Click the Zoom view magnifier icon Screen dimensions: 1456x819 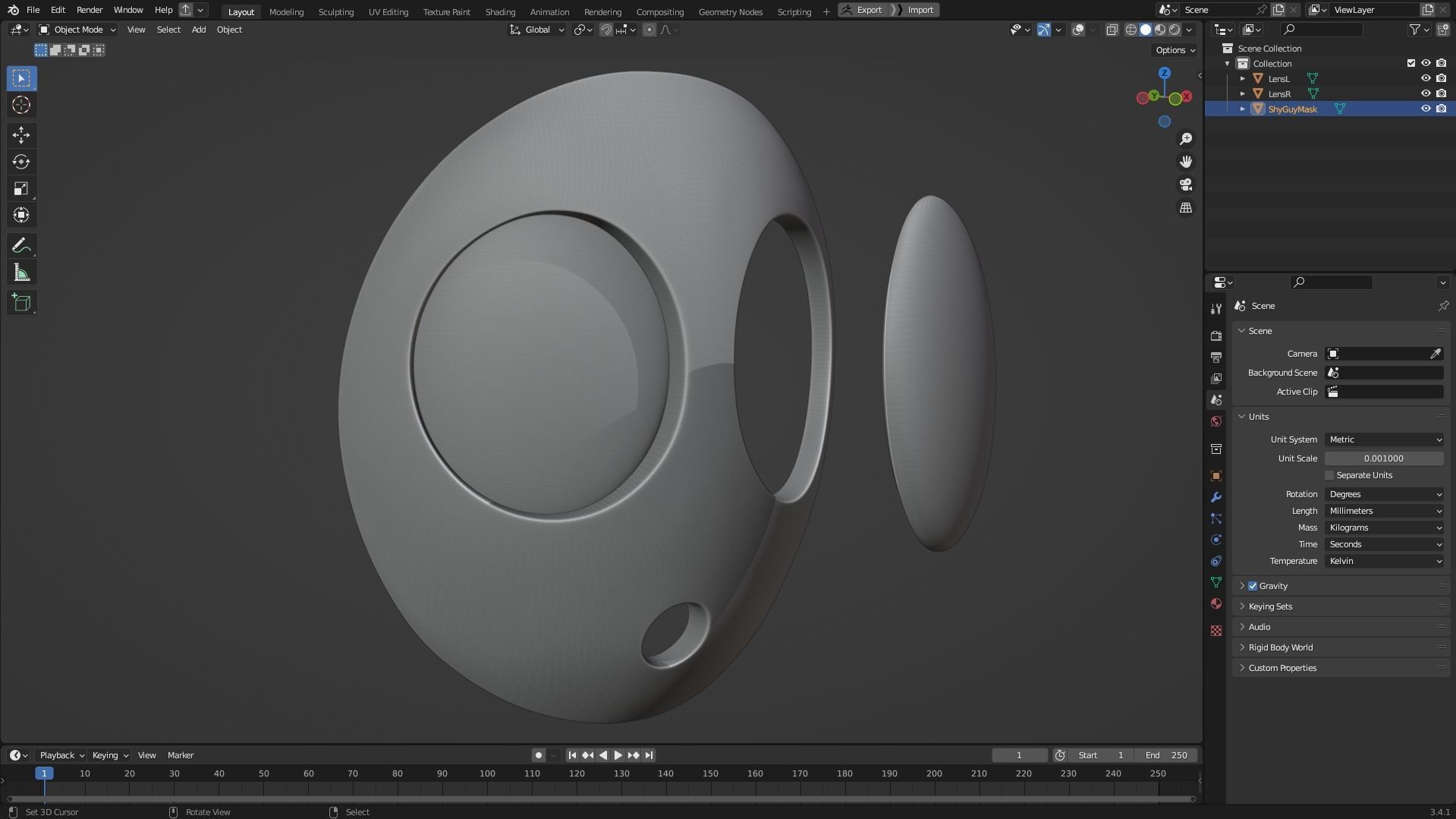1185,139
